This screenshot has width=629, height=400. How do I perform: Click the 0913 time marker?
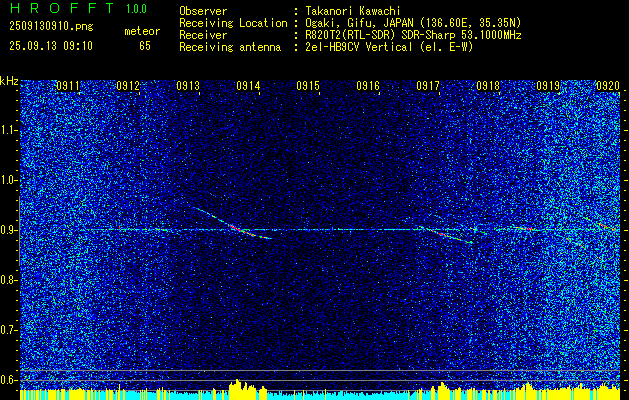point(188,86)
